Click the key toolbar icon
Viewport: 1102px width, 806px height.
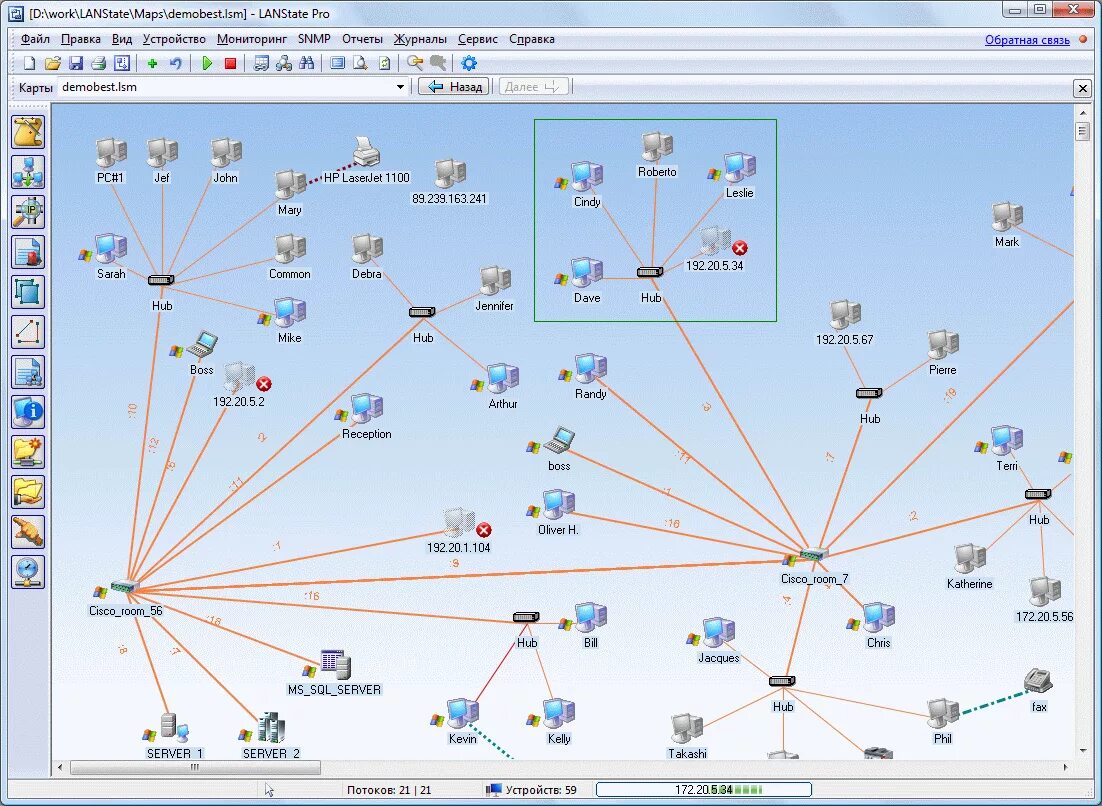415,63
